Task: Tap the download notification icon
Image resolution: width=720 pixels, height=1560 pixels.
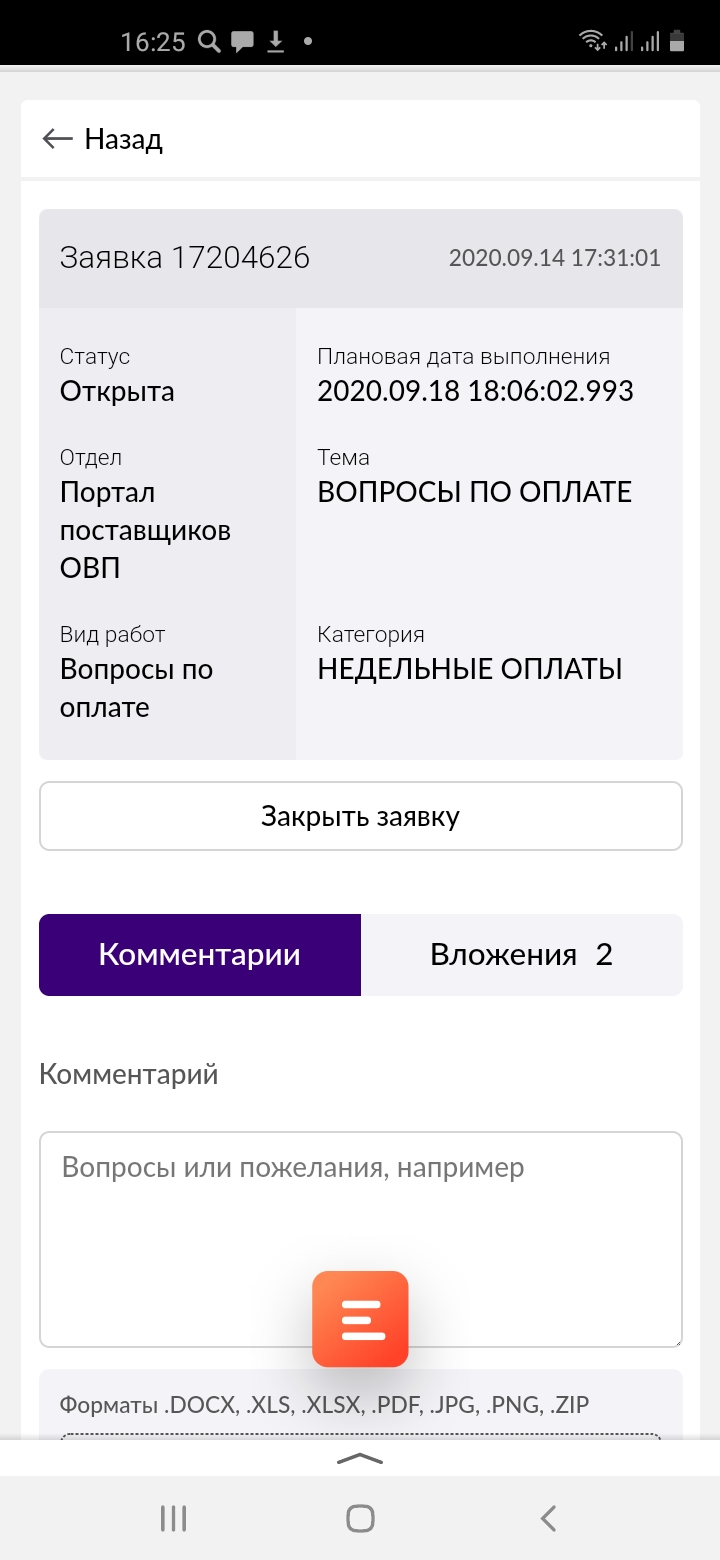Action: 276,41
